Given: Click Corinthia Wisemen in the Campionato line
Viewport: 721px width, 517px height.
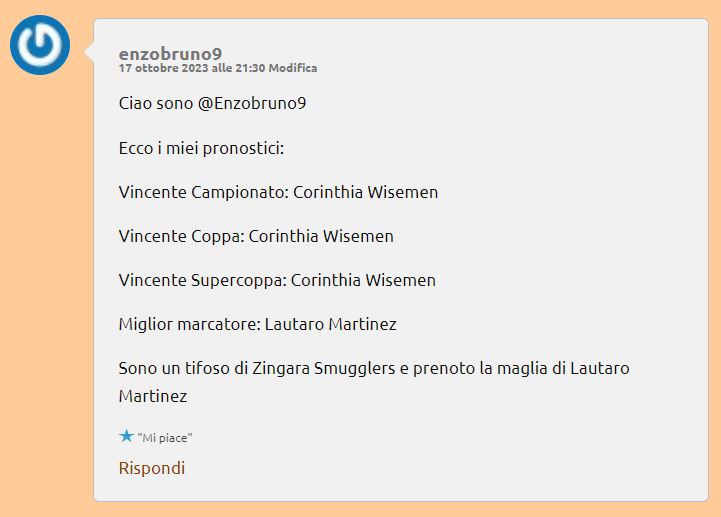Looking at the screenshot, I should point(365,192).
